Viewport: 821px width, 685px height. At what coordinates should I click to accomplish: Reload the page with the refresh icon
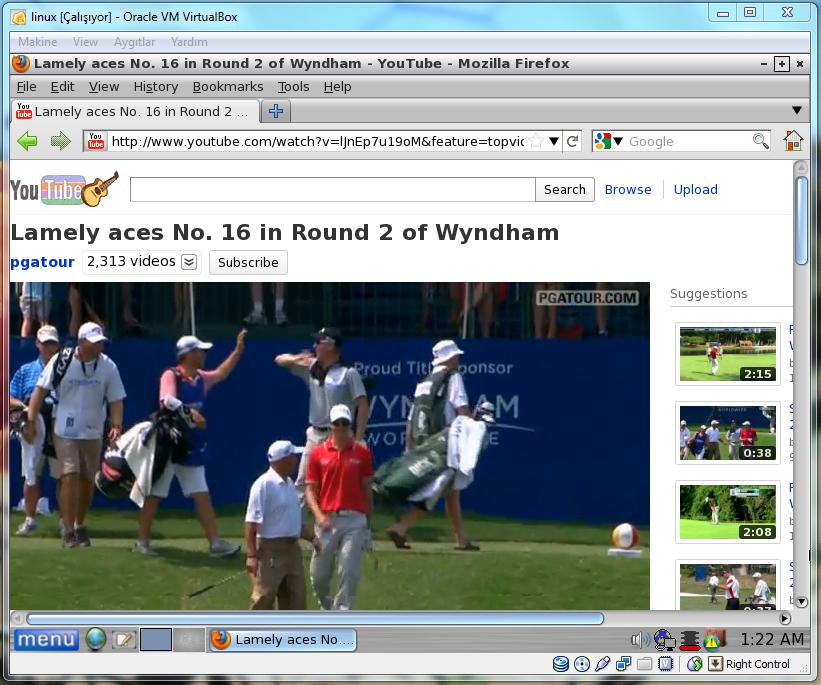(572, 141)
